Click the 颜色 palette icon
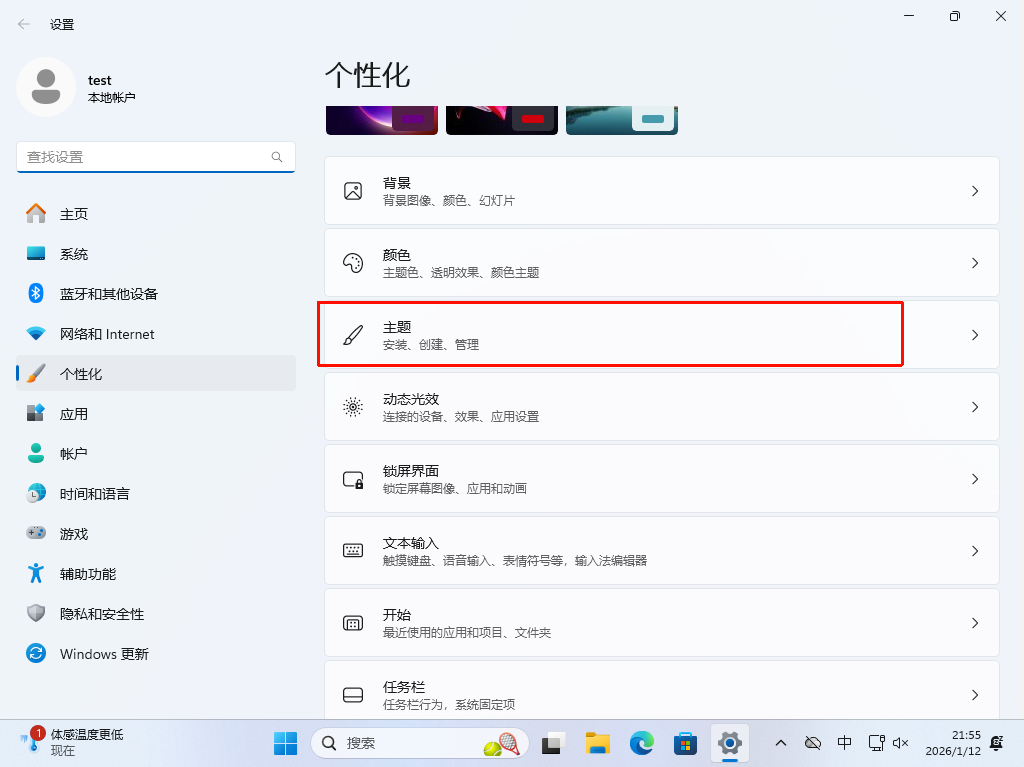The height and width of the screenshot is (767, 1024). tap(353, 263)
